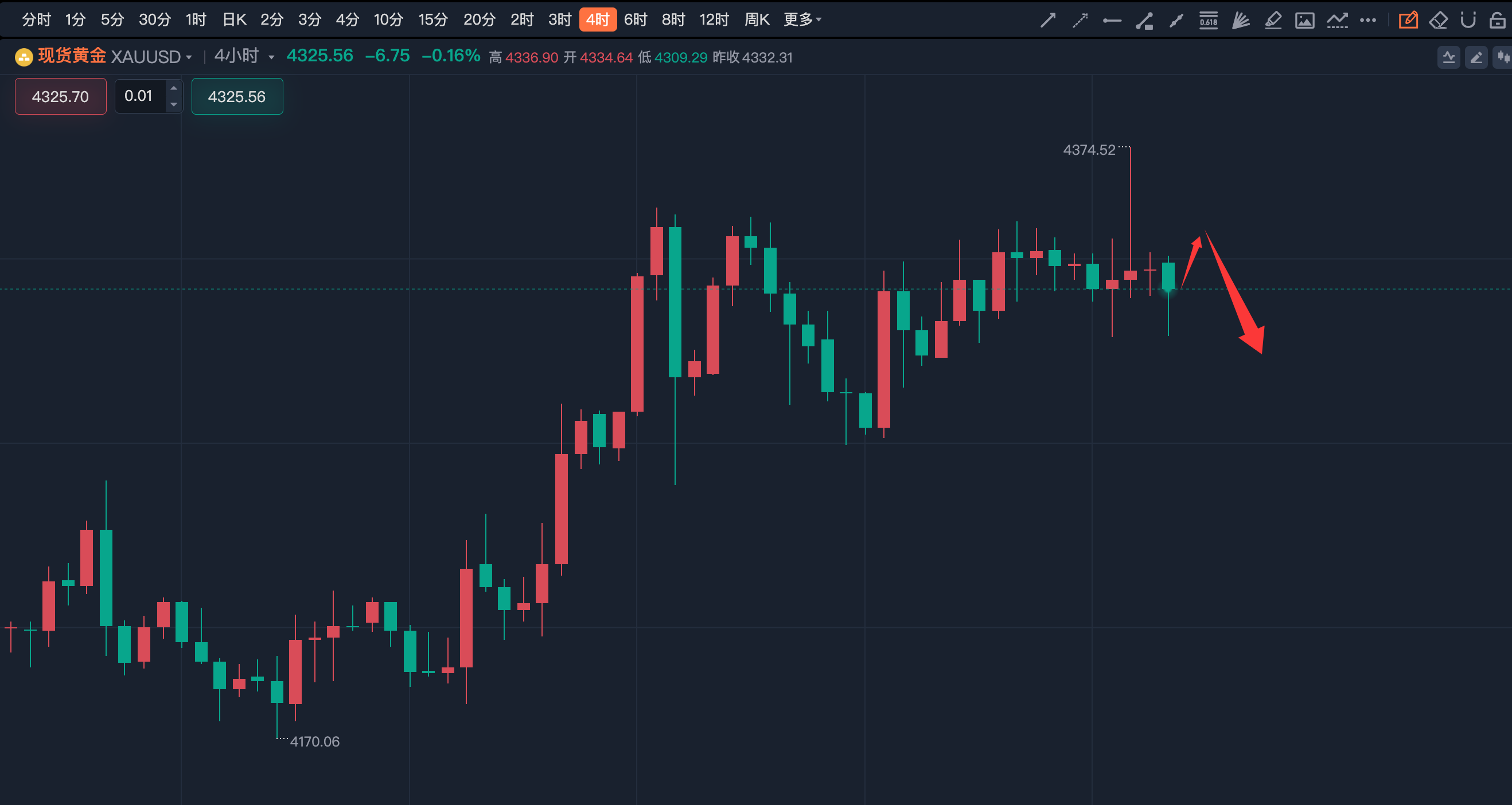
Task: Select the Fibonacci 0.618 retracement tool
Action: click(1208, 21)
